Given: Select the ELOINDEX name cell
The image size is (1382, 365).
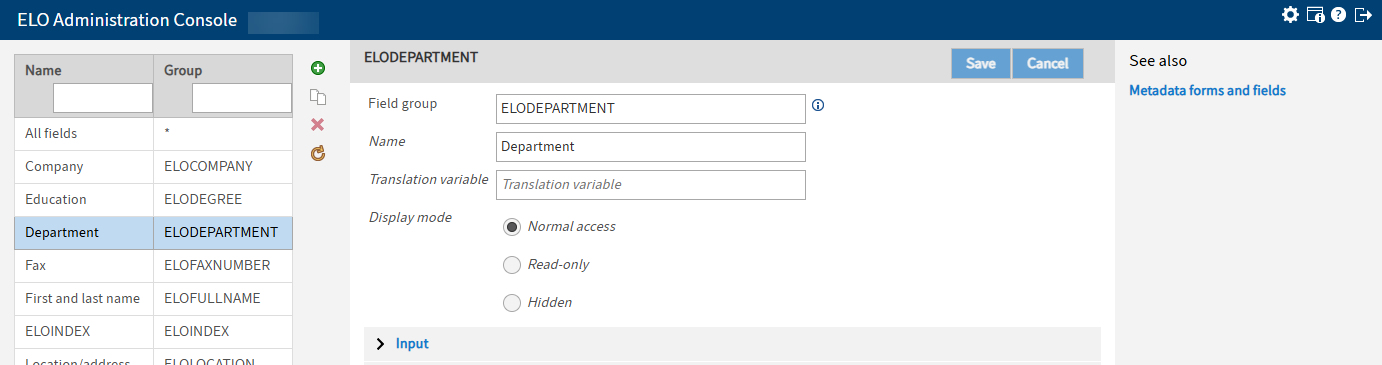Looking at the screenshot, I should point(84,332).
